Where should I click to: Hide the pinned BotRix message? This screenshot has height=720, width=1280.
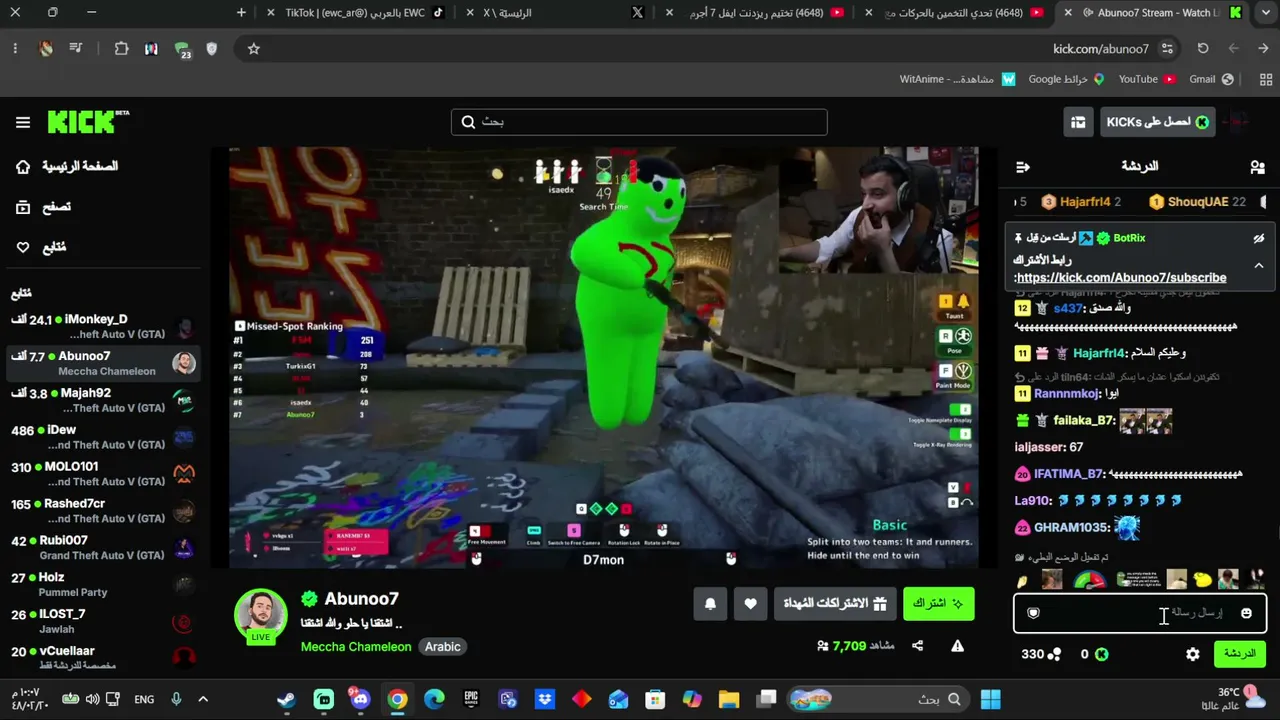click(1259, 238)
